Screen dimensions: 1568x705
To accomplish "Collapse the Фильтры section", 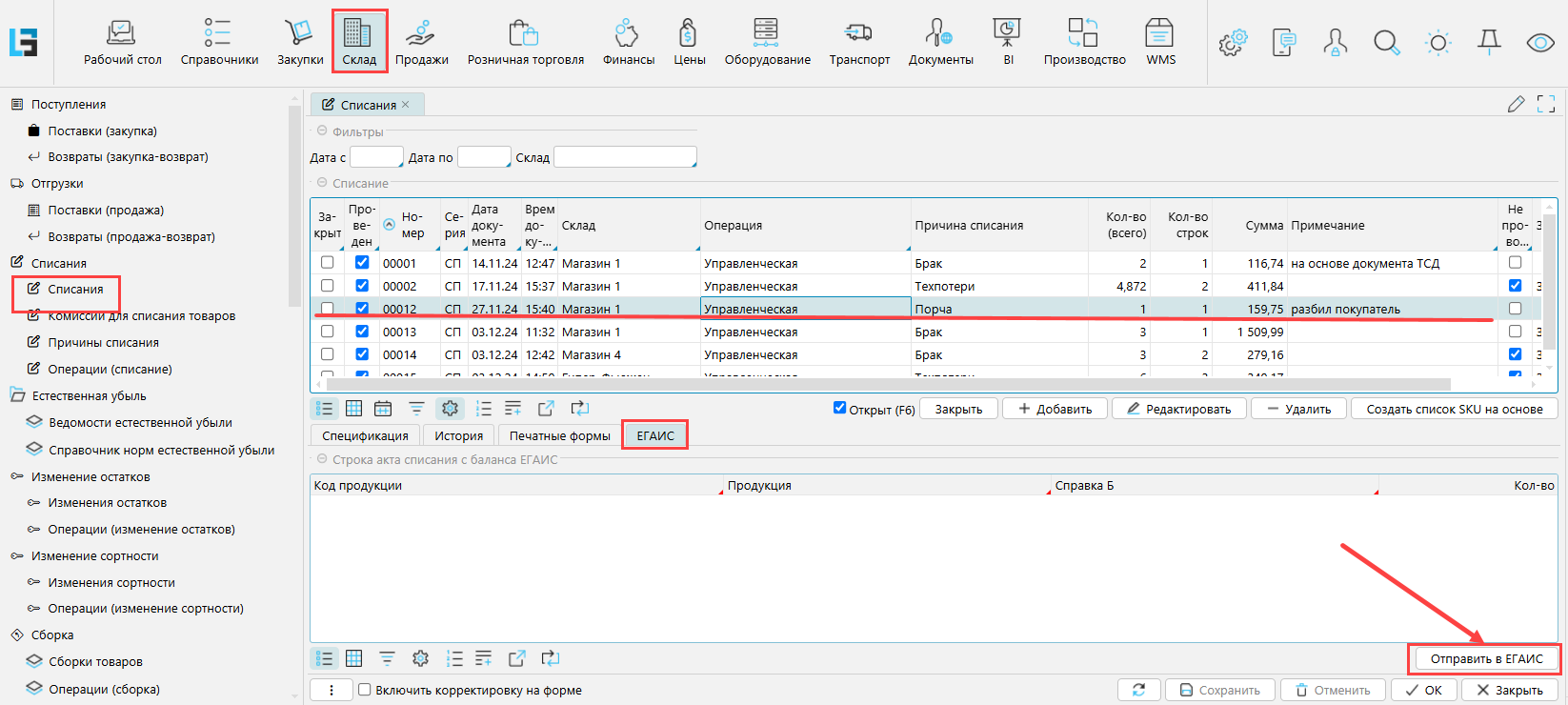I will [x=321, y=131].
